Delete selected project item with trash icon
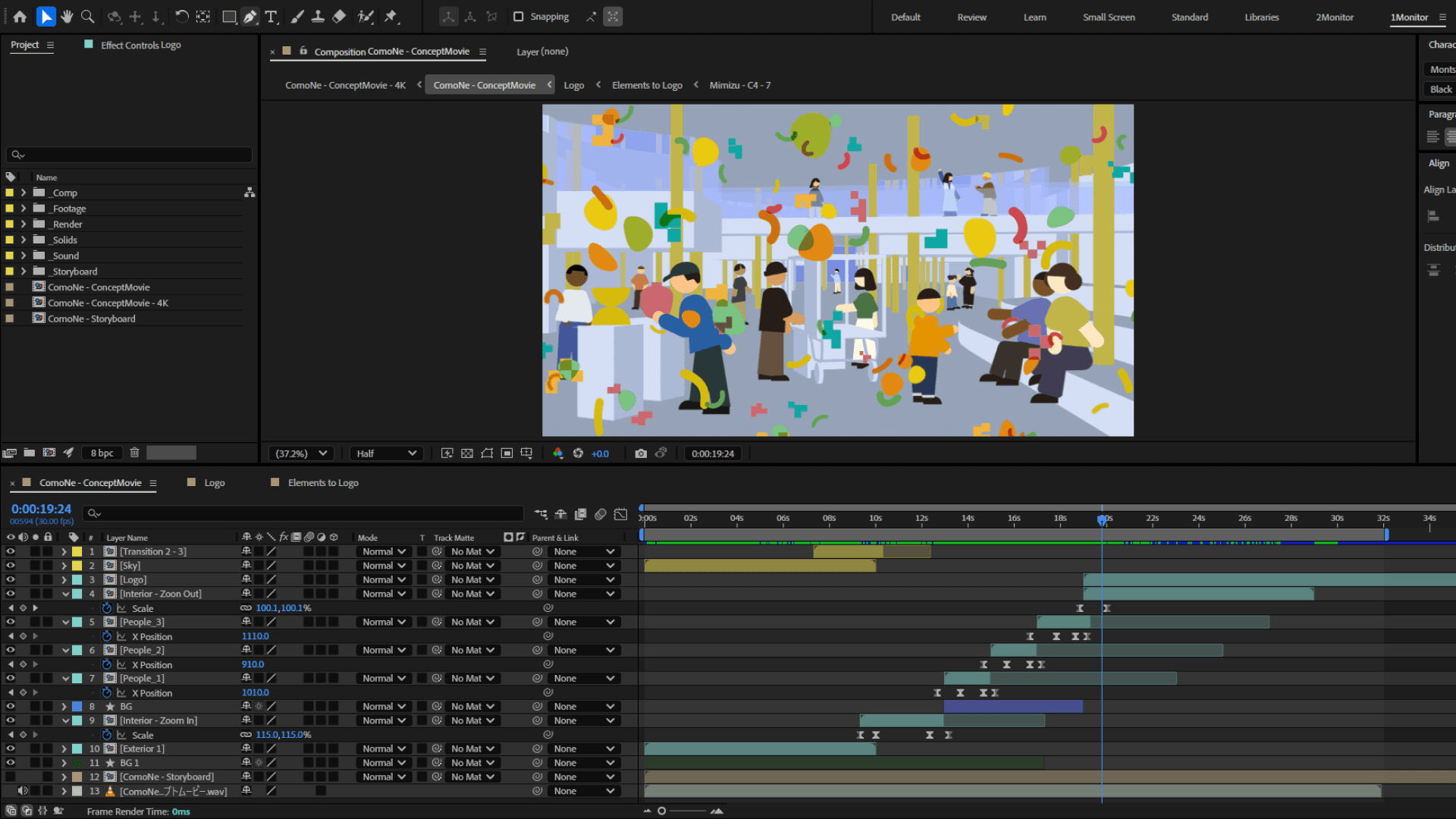1456x819 pixels. pos(134,453)
